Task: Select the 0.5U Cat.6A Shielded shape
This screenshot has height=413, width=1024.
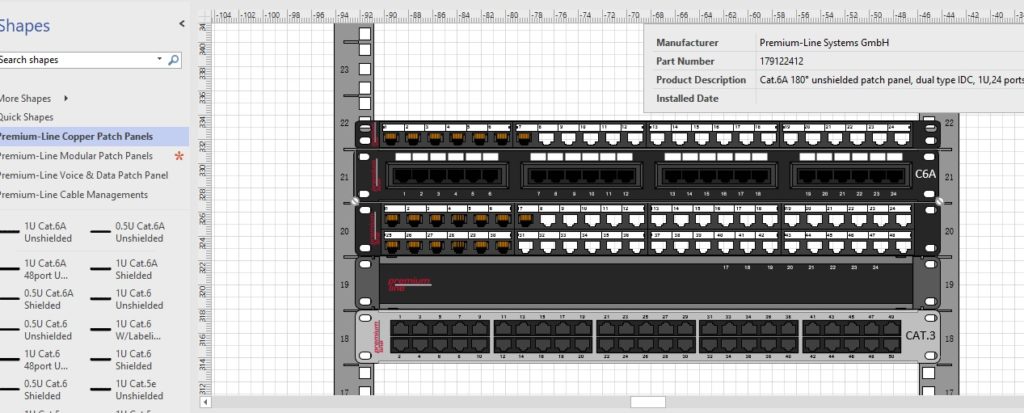Action: coord(37,299)
